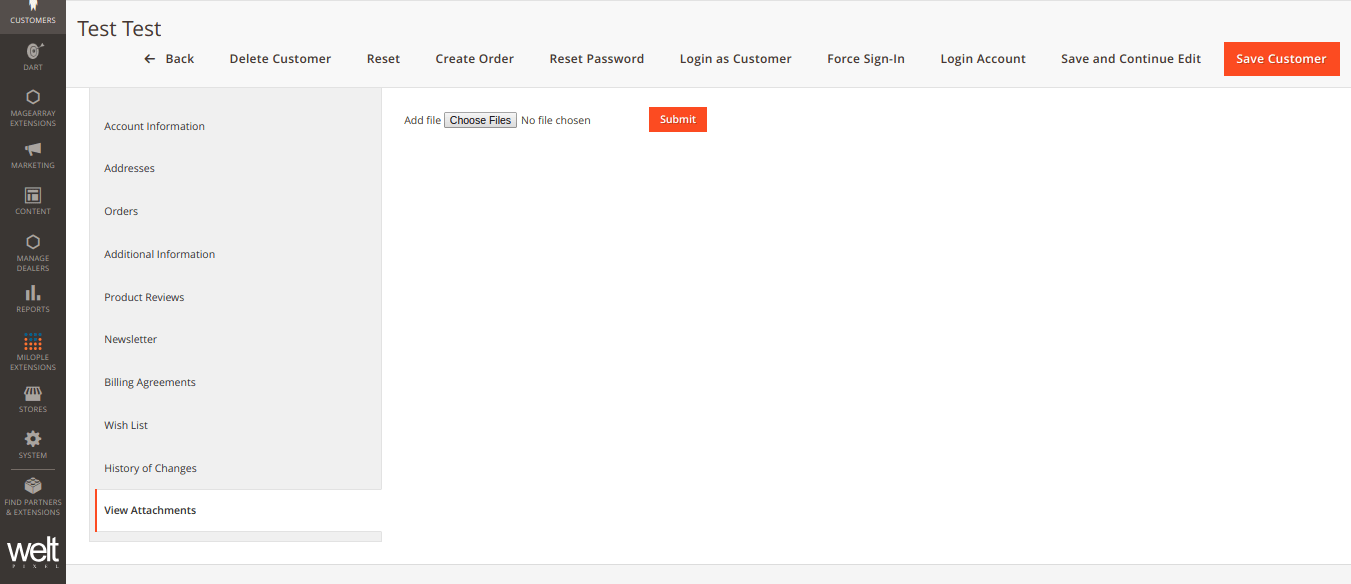This screenshot has width=1351, height=584.
Task: Open the Customers section in sidebar
Action: coord(32,12)
